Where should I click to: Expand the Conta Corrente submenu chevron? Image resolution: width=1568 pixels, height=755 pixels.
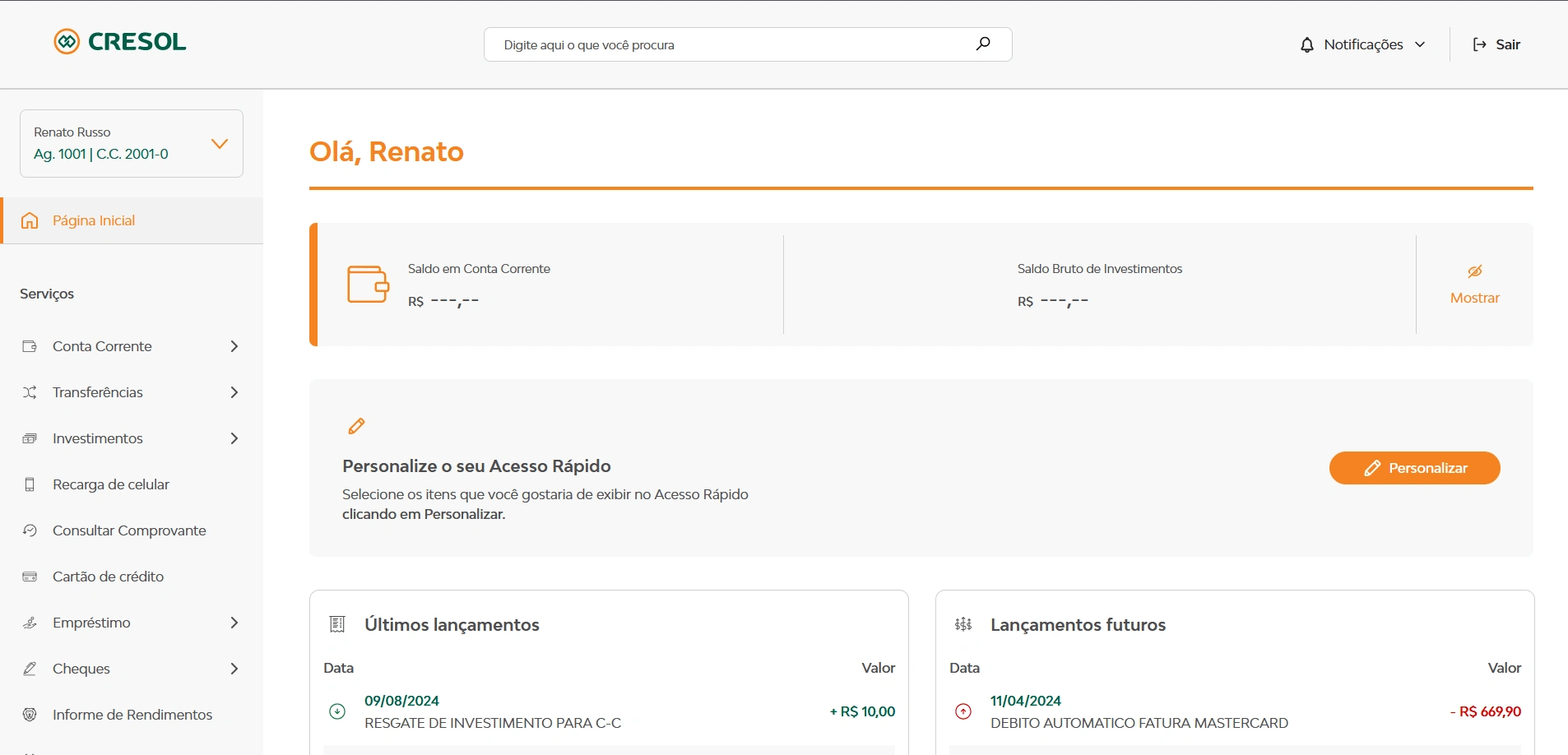pos(234,346)
